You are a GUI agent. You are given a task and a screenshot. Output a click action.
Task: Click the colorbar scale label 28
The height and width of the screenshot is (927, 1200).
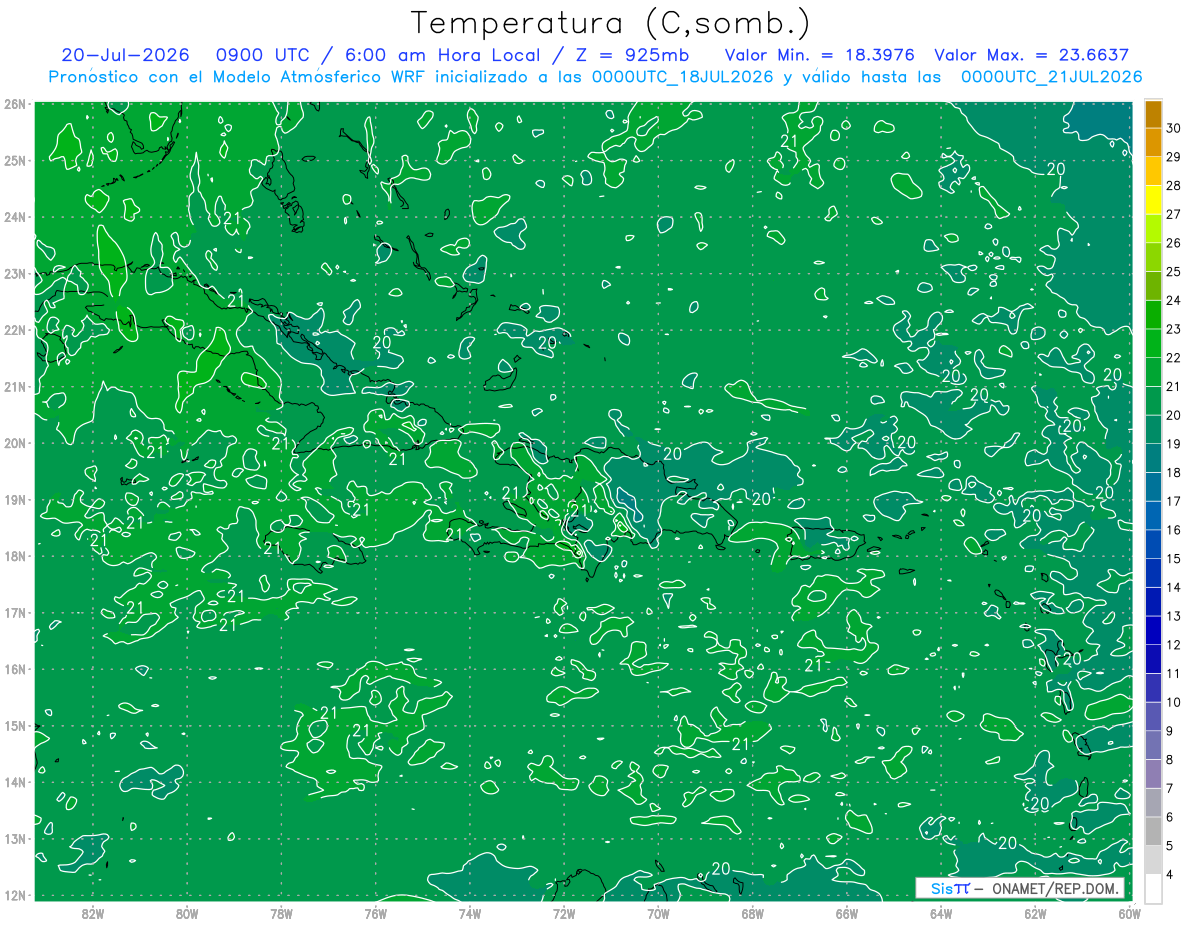coord(1174,185)
